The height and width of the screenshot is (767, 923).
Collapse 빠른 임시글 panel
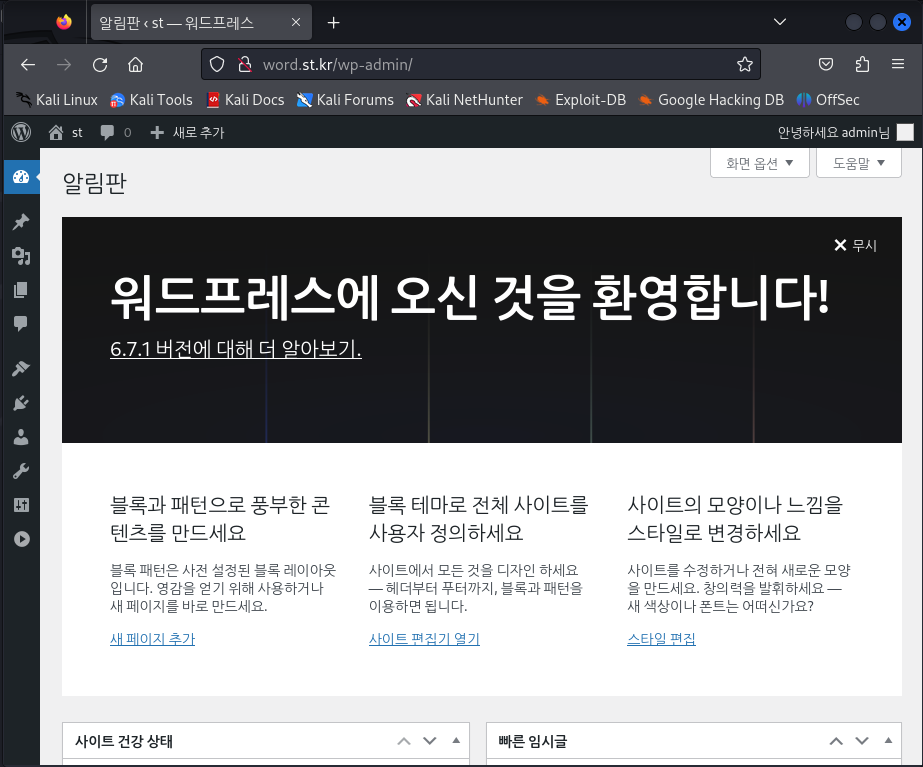[x=888, y=741]
